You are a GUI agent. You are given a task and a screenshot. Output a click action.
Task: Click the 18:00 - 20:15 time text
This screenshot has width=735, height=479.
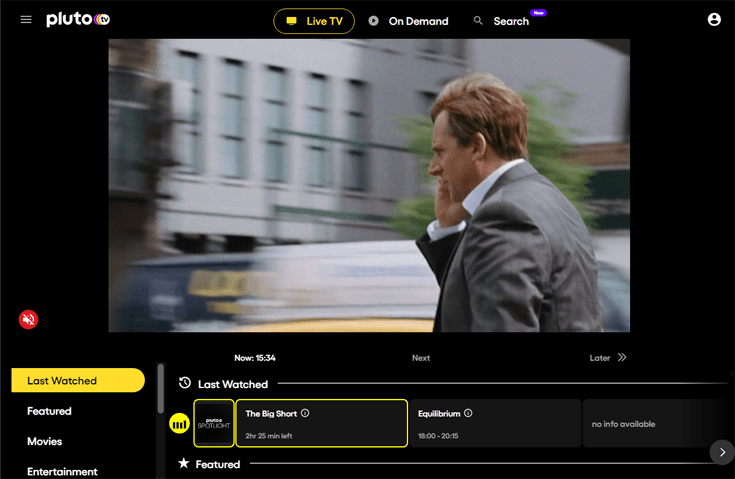coord(438,436)
